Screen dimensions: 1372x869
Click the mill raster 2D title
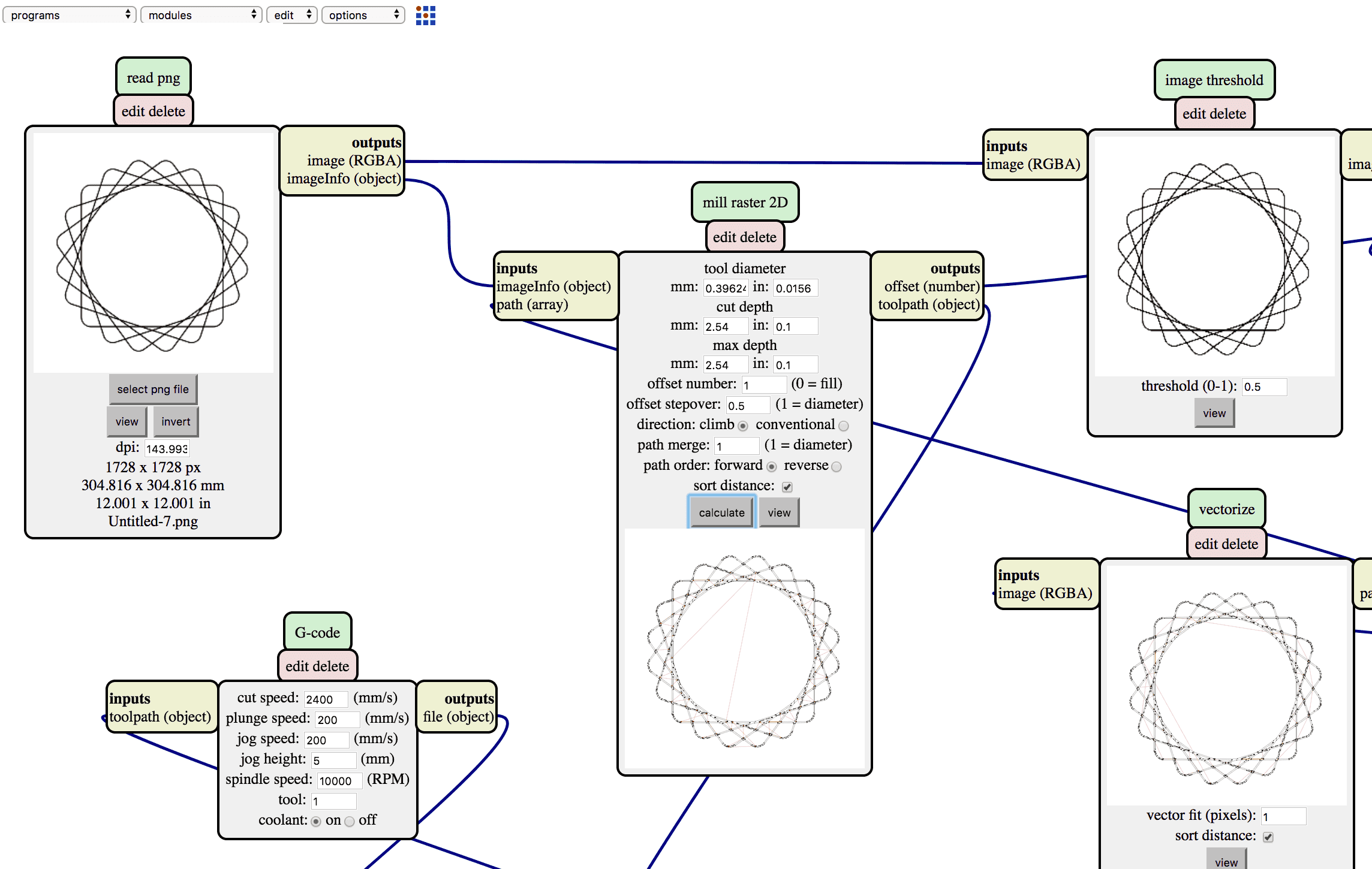tap(745, 203)
